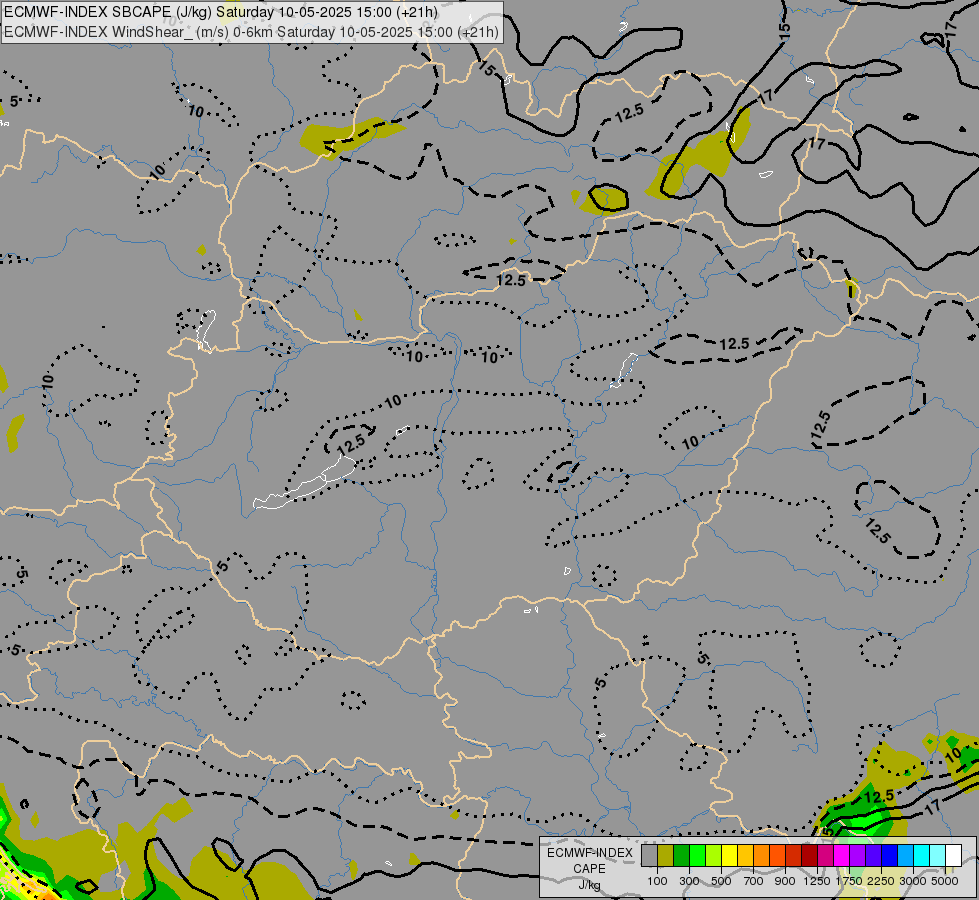Click the magenta legend swatch
The height and width of the screenshot is (900, 979).
842,855
